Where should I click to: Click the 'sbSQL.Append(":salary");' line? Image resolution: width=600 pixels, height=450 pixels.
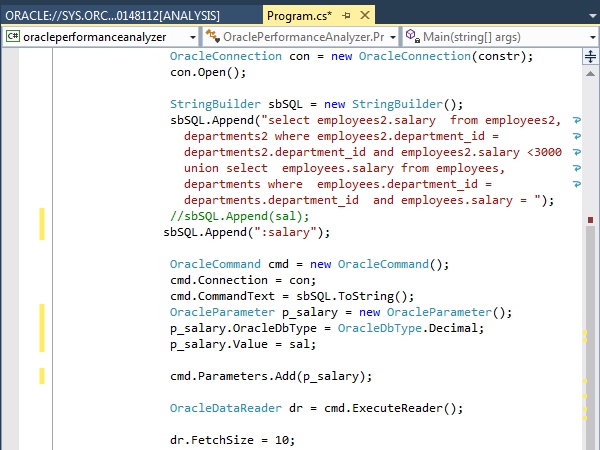(246, 232)
